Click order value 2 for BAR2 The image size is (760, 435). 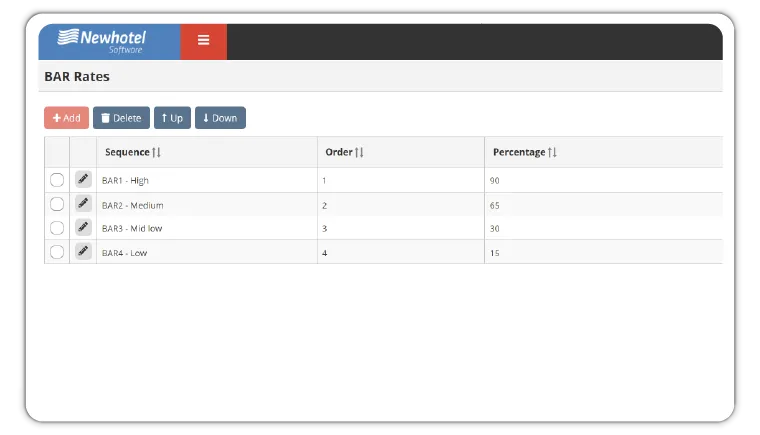click(x=324, y=205)
